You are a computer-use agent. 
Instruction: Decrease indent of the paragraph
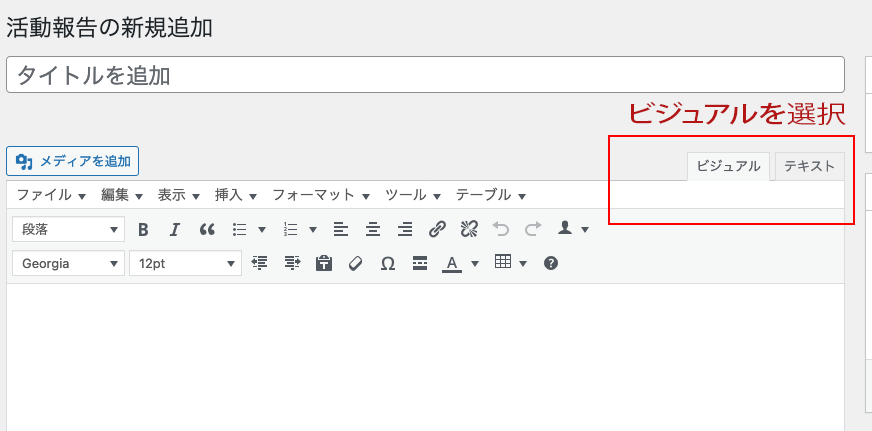tap(259, 263)
